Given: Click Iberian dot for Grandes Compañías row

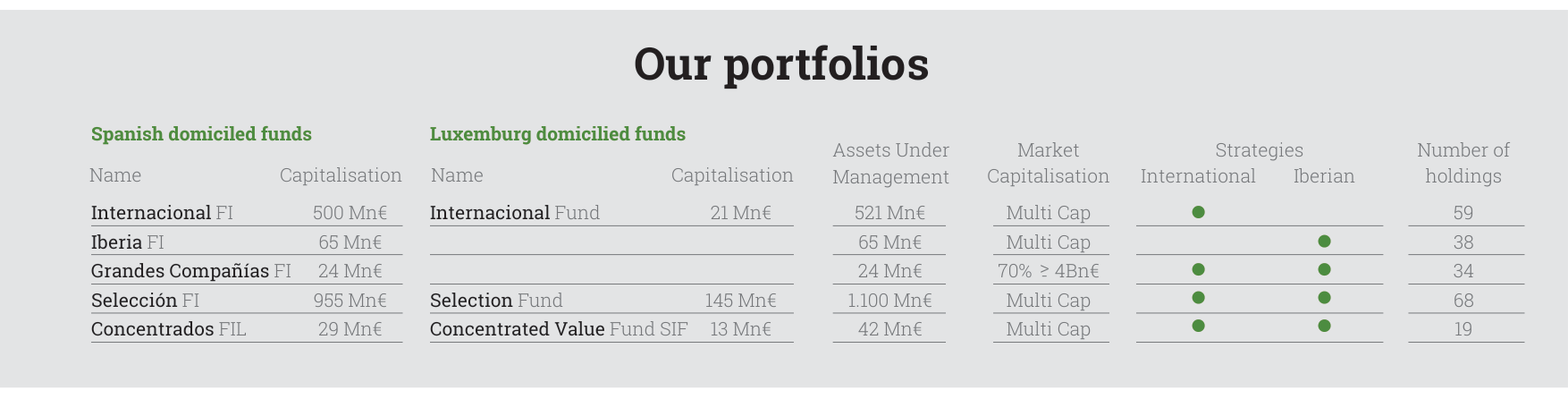Looking at the screenshot, I should pyautogui.click(x=1324, y=269).
